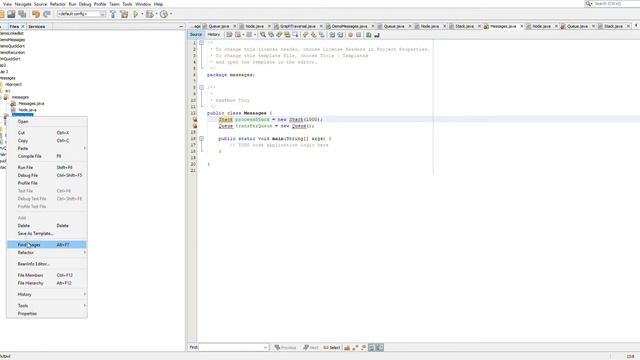Toggle Highlight Results in find bar

[371, 348]
